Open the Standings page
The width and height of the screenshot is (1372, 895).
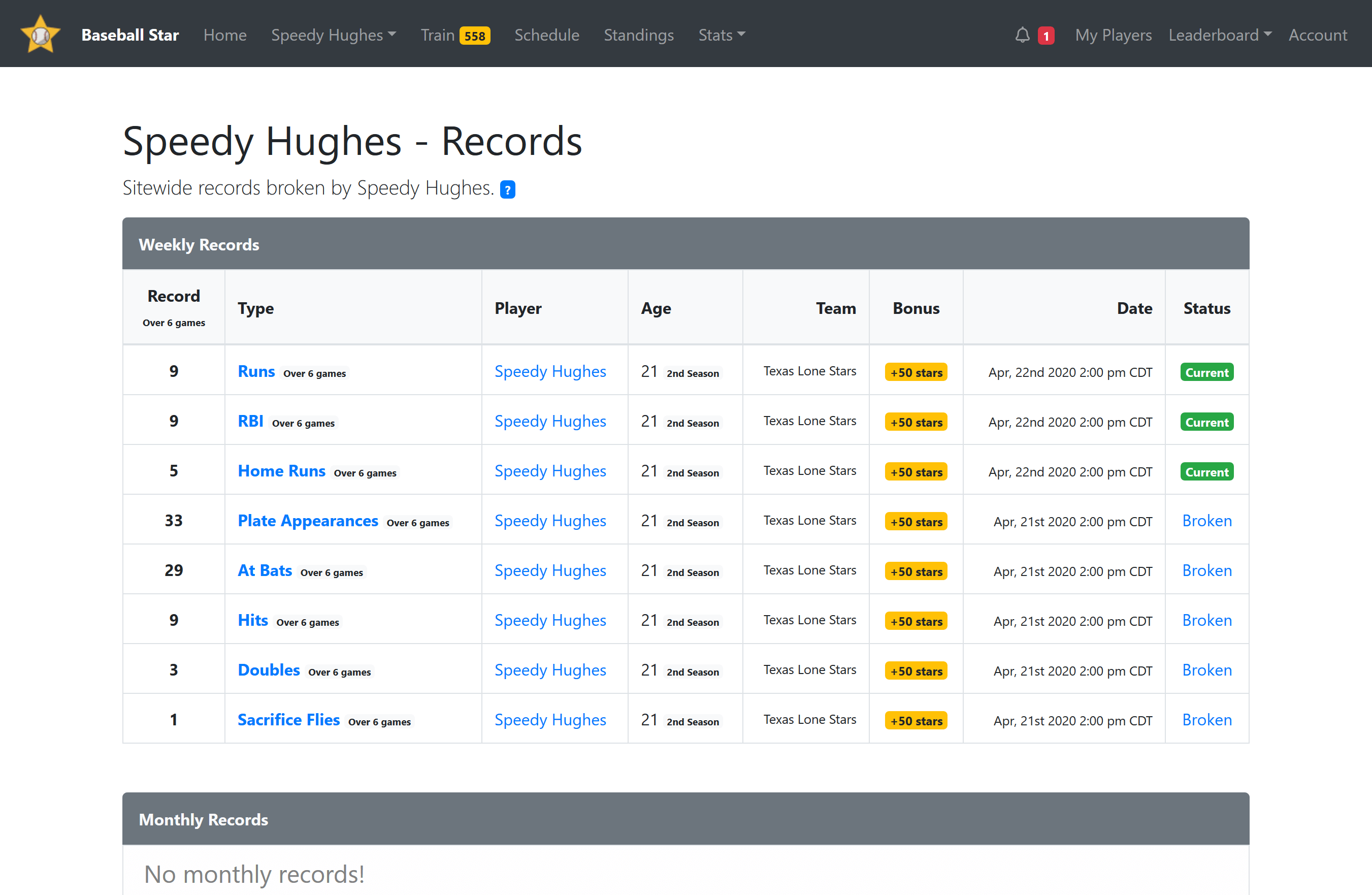(638, 35)
